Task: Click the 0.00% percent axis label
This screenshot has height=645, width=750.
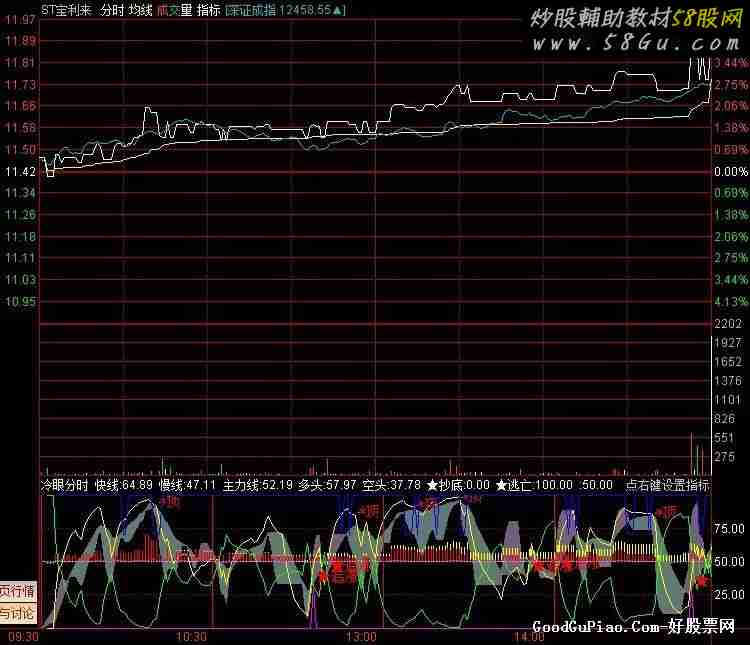Action: [x=731, y=171]
